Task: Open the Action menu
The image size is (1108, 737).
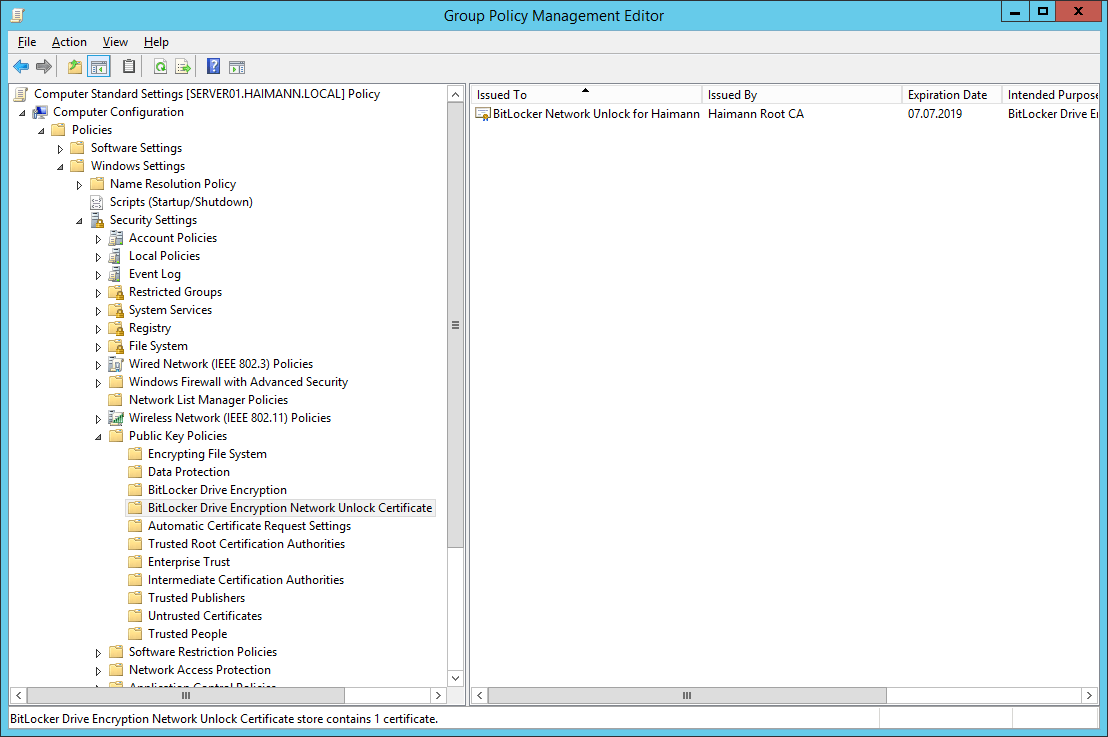Action: (x=69, y=42)
